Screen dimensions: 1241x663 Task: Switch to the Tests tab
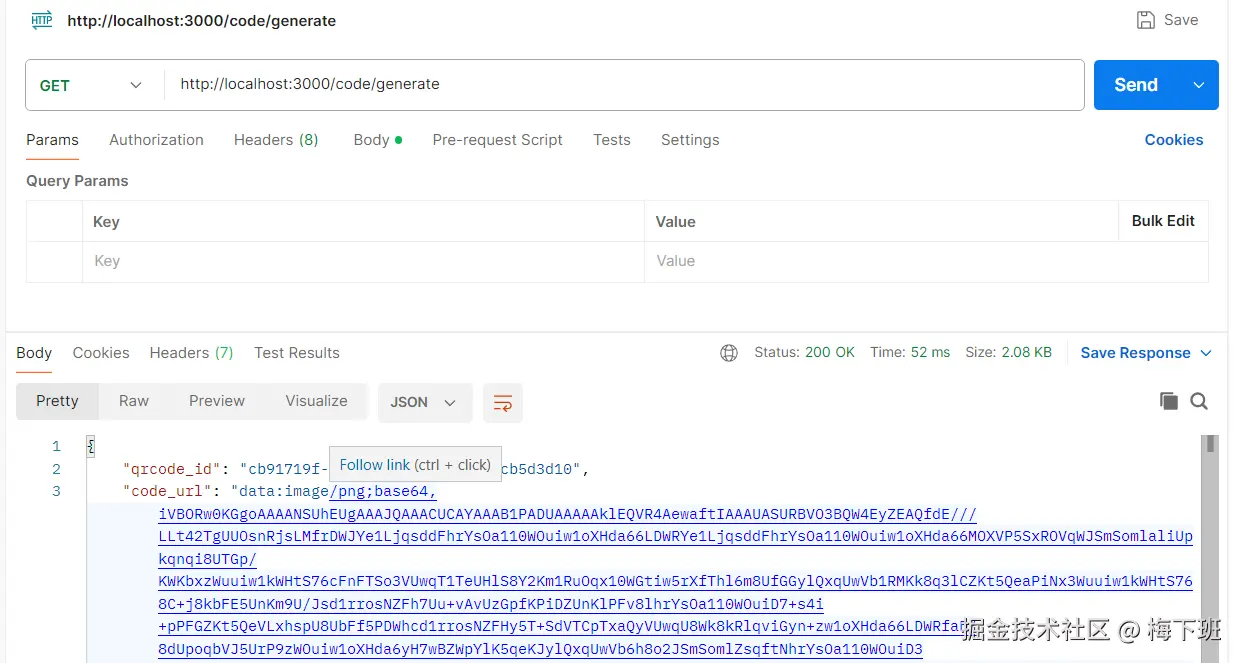611,140
